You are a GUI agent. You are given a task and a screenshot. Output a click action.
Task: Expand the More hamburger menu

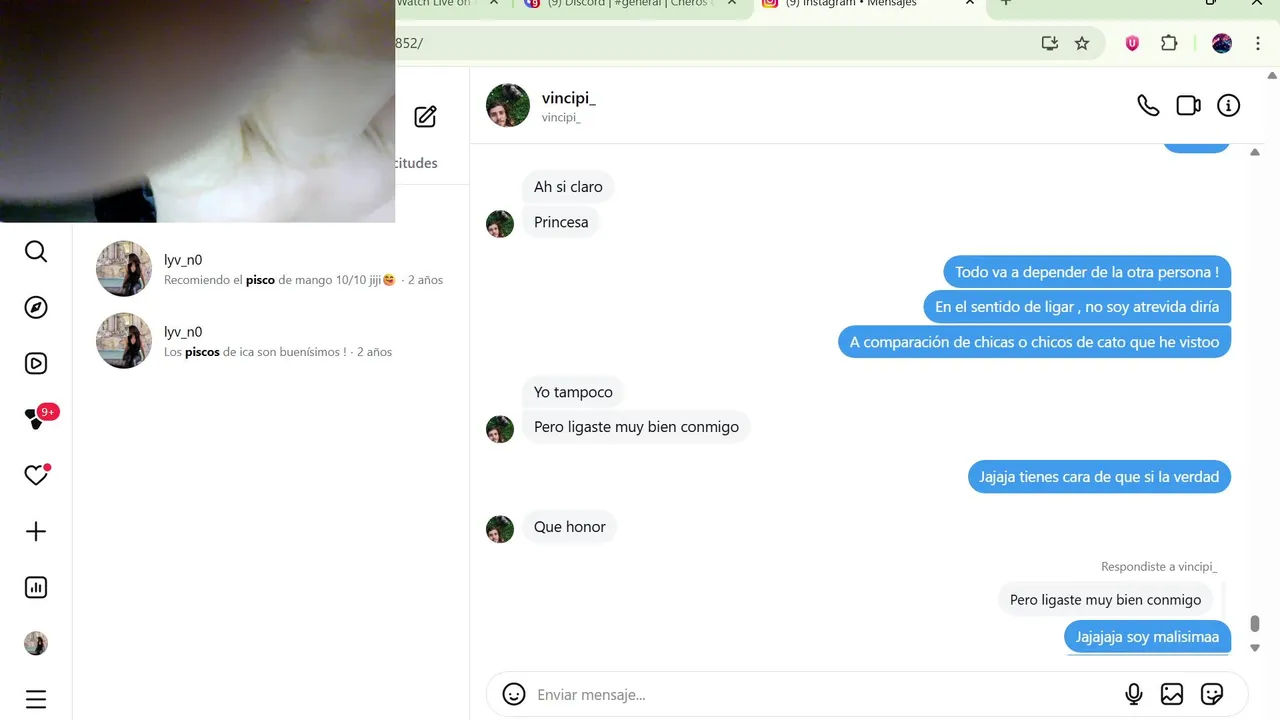[x=36, y=699]
